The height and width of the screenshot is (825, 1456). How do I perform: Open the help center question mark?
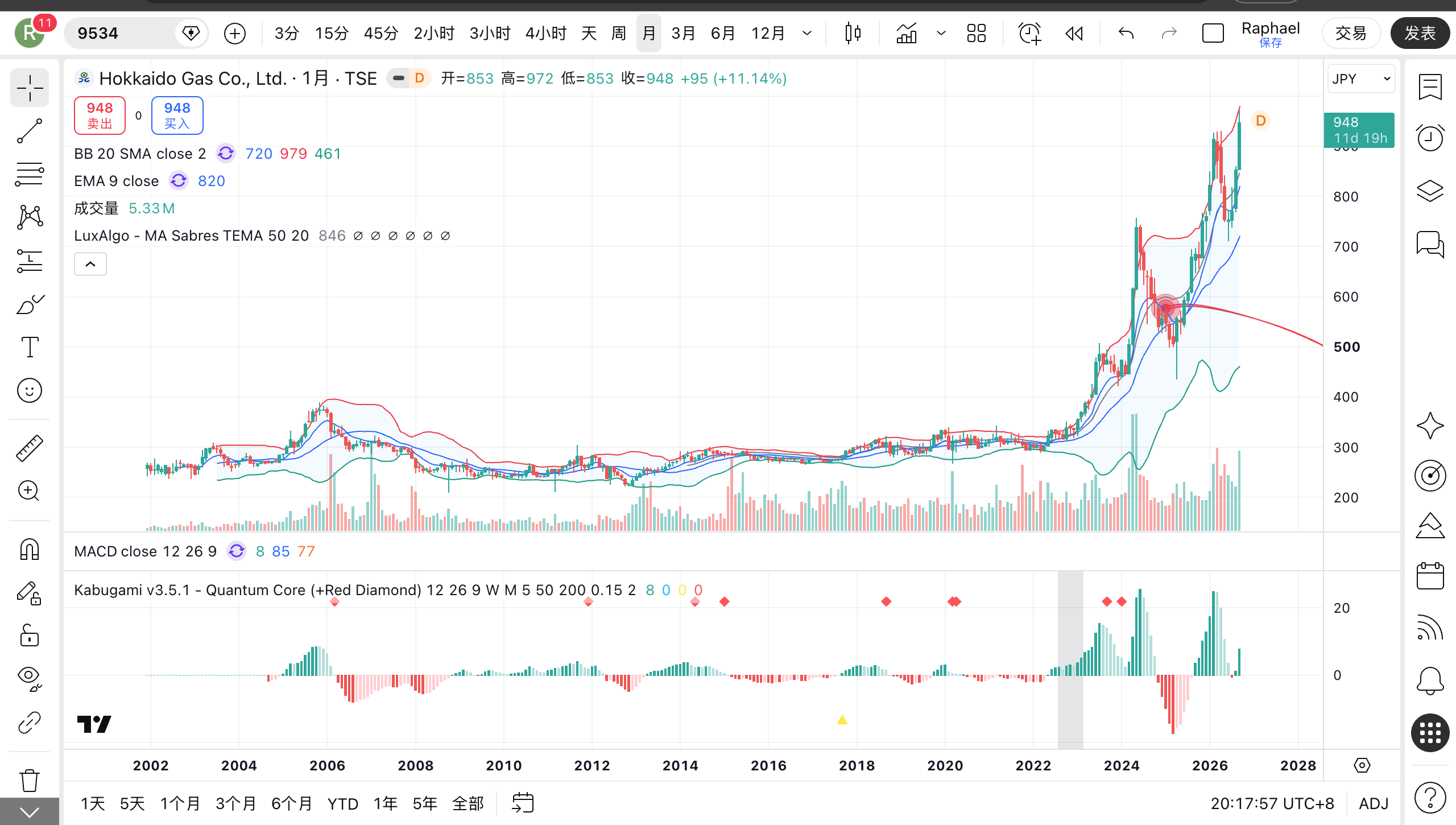pos(1430,798)
